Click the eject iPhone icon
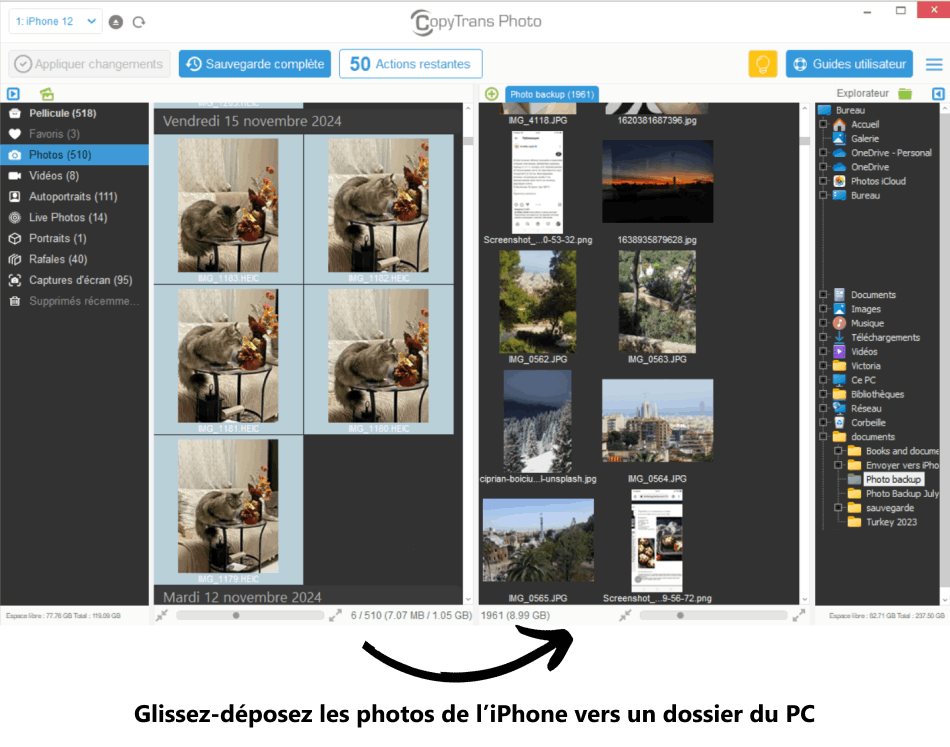Screen dimensions: 950x747 click(x=117, y=22)
